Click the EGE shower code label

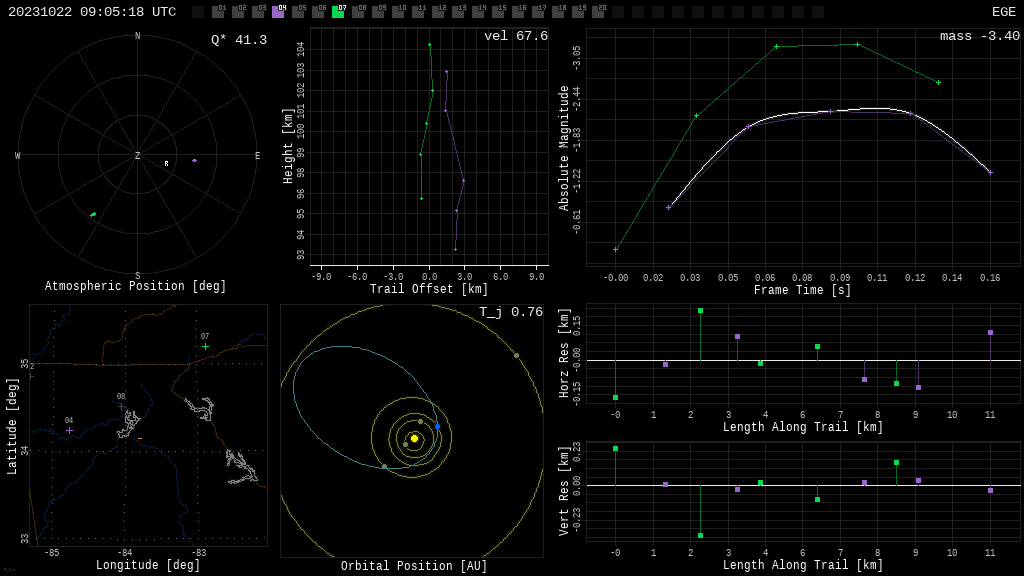click(1004, 12)
